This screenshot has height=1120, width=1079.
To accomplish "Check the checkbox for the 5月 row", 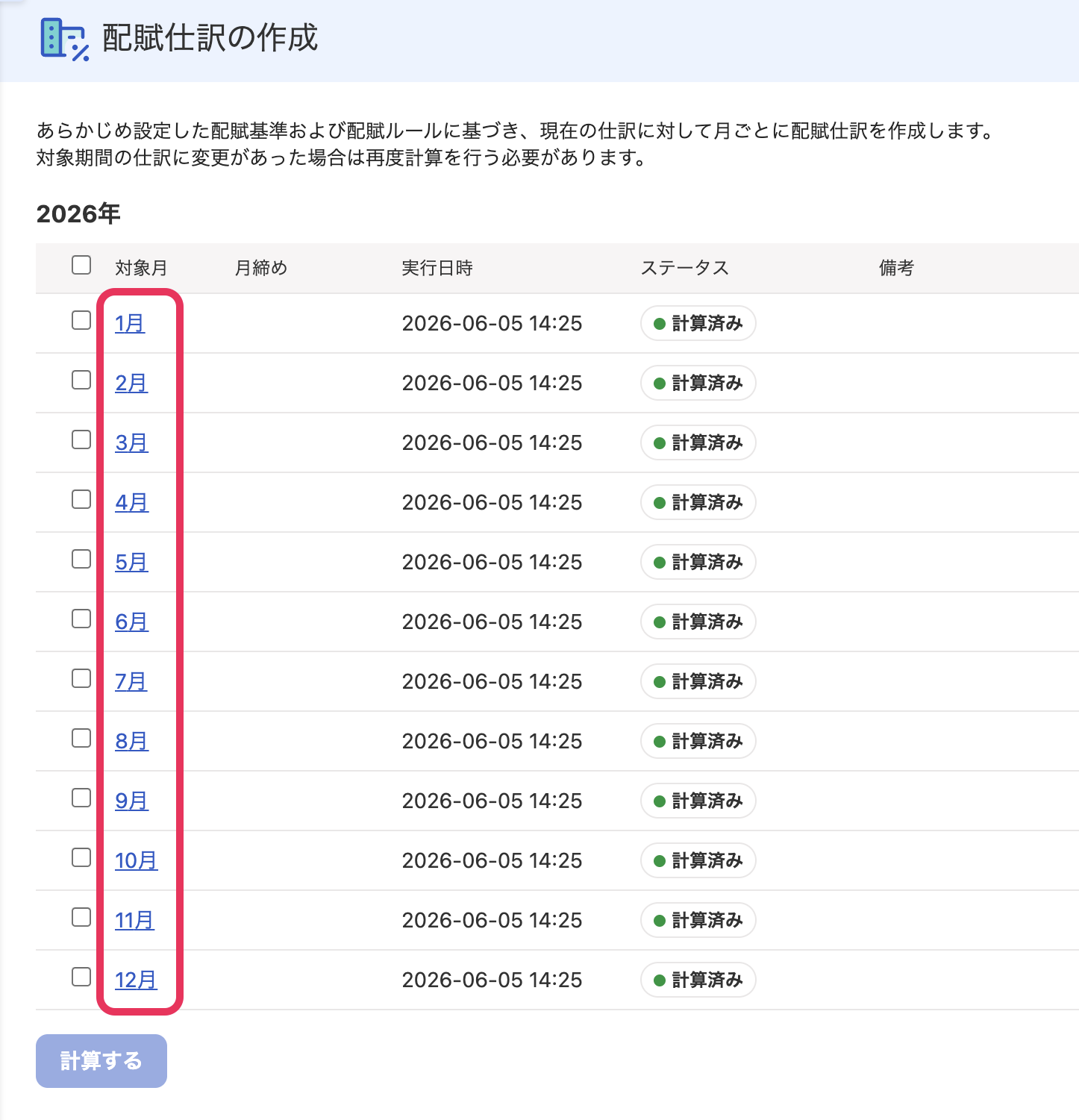I will click(81, 559).
